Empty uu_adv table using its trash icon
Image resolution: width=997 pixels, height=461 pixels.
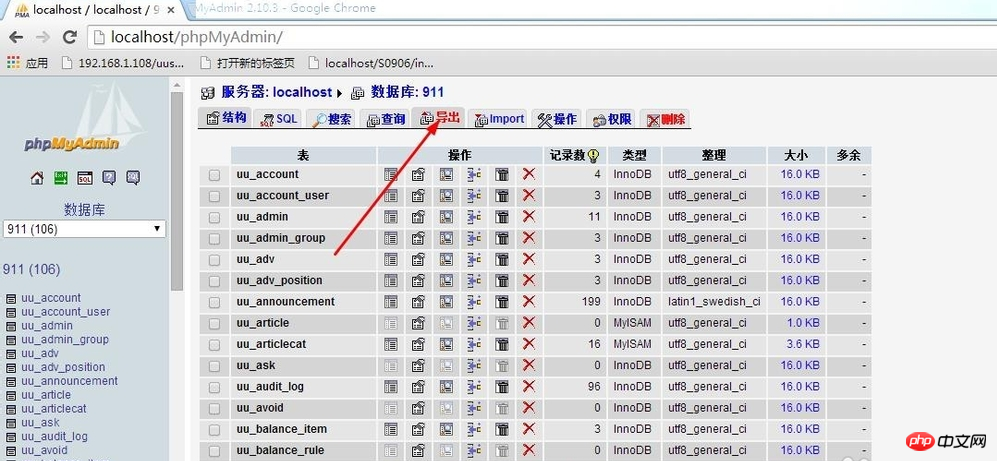click(502, 259)
